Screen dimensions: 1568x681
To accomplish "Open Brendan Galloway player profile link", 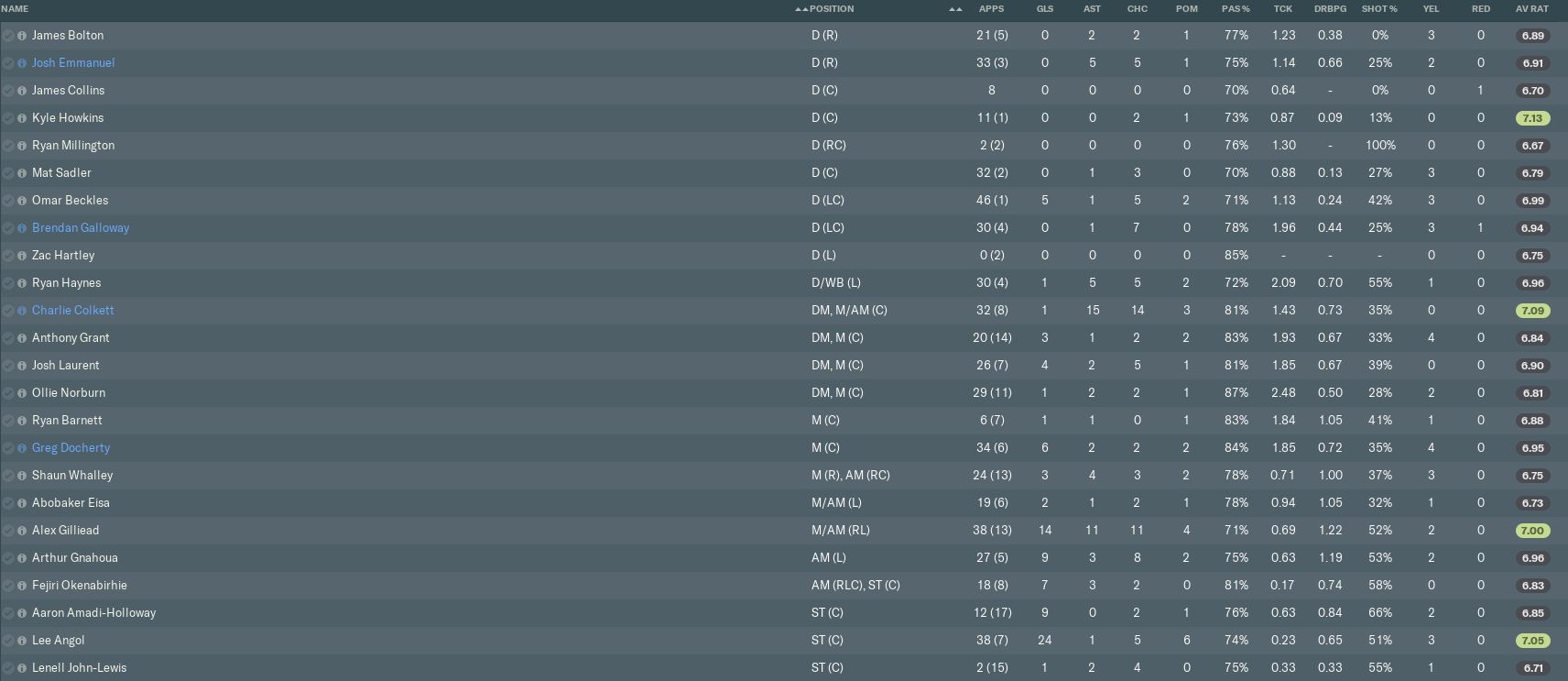I will (81, 228).
